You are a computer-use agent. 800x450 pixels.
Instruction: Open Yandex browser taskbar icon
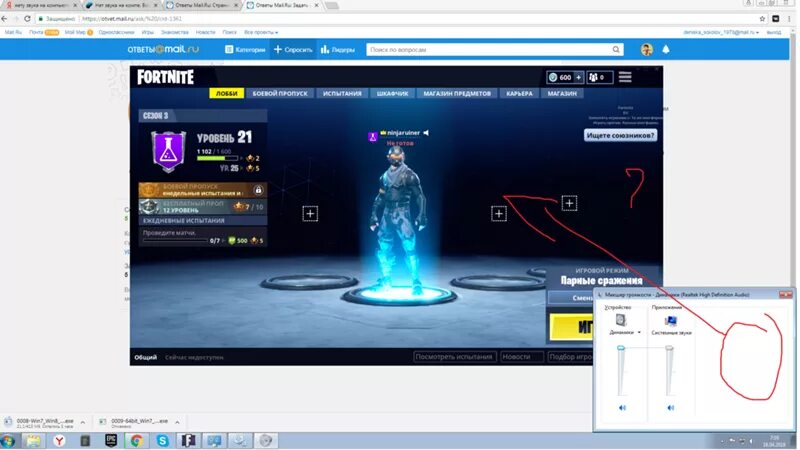coord(59,440)
